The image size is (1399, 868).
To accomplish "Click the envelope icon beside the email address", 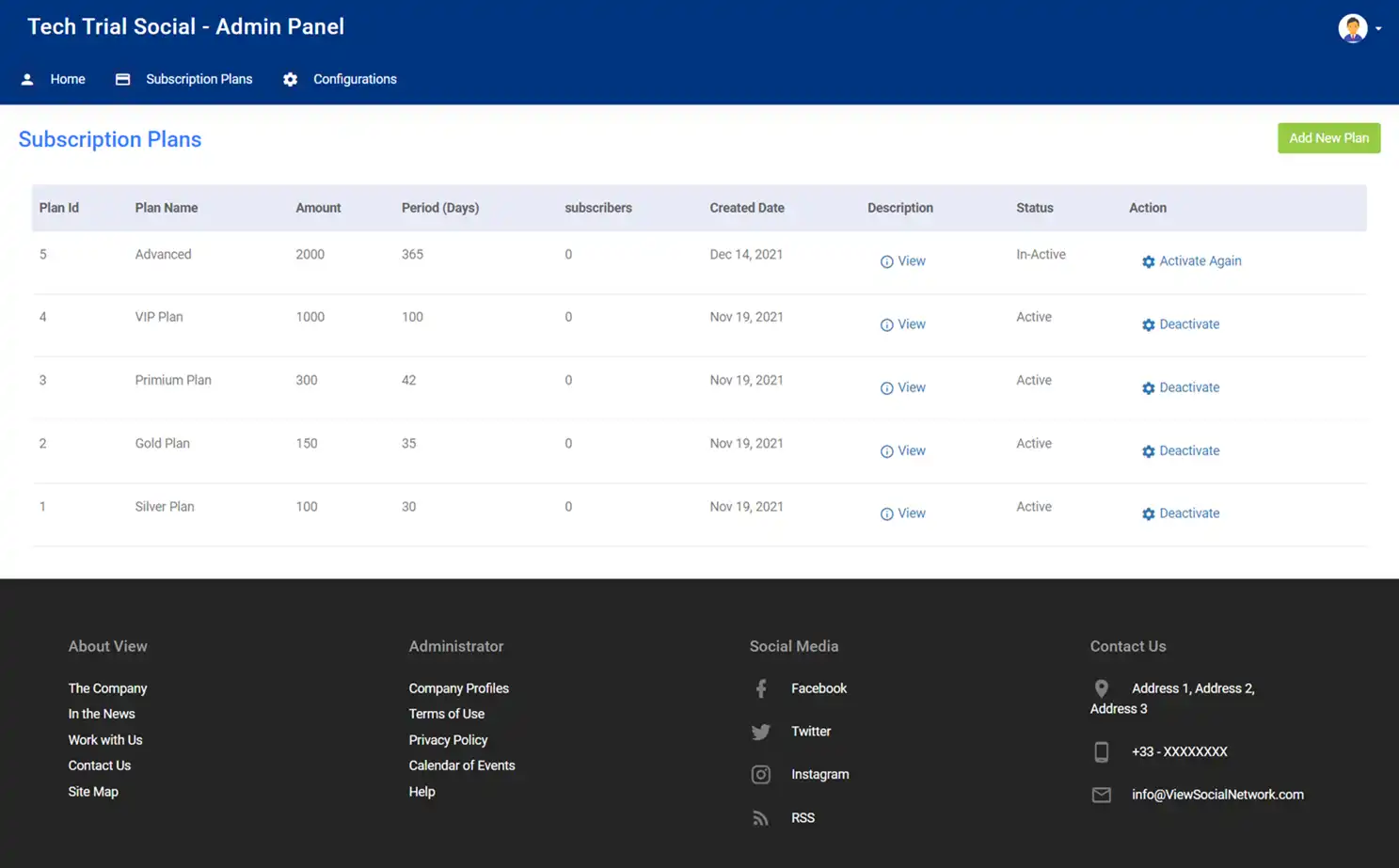I will pos(1101,795).
